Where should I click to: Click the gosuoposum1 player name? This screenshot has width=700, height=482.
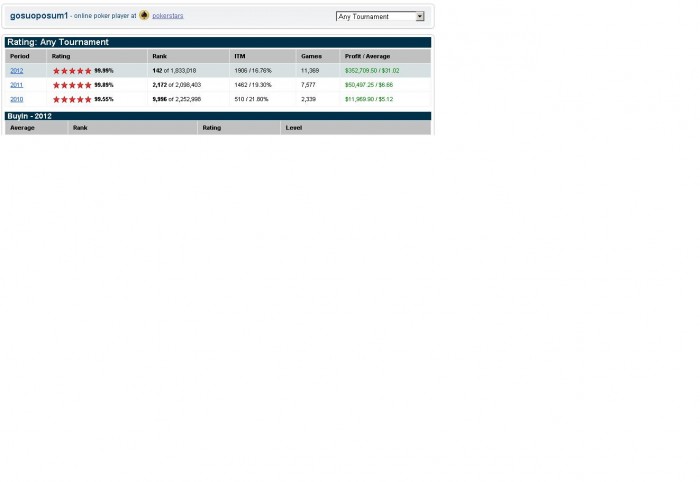(39, 16)
